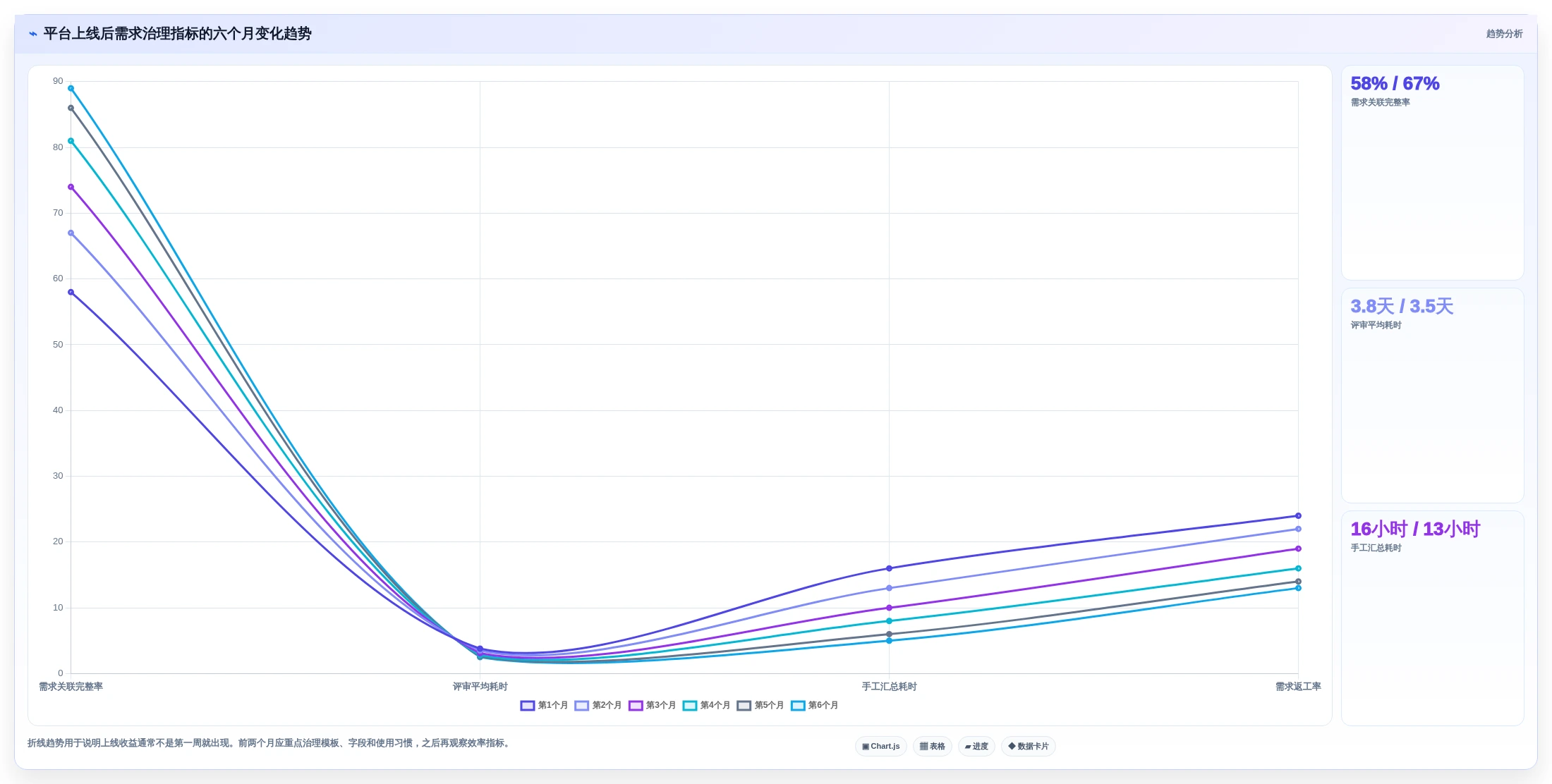This screenshot has width=1552, height=784.
Task: Click the 第1个月 data point at value 58
Action: click(x=71, y=292)
